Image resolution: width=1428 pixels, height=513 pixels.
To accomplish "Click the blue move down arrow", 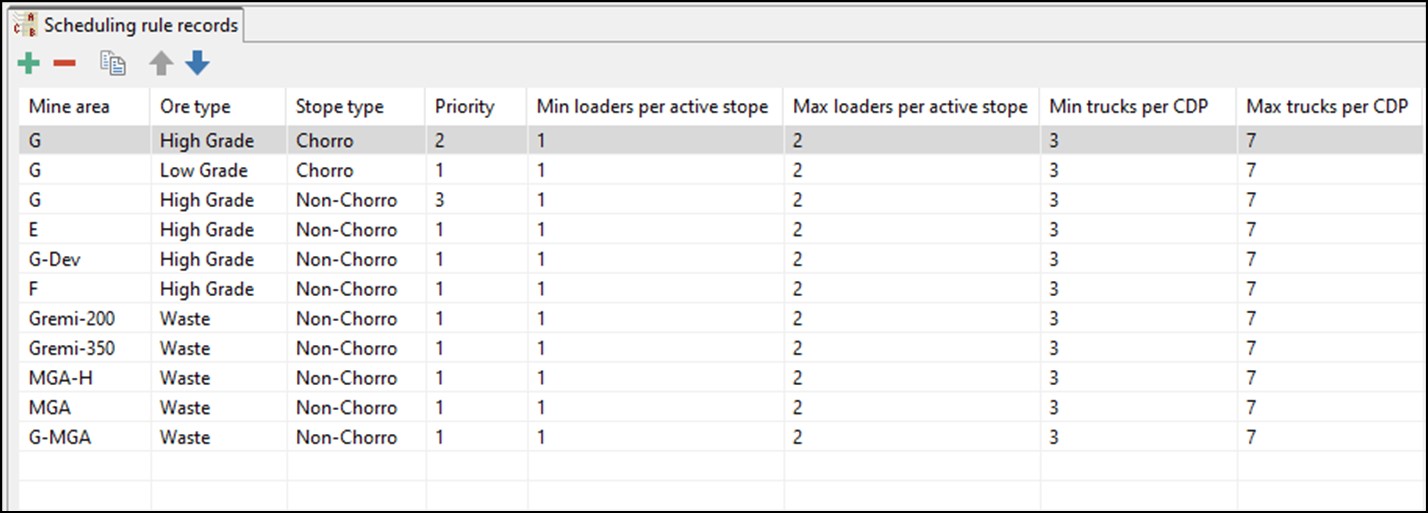I will (197, 64).
